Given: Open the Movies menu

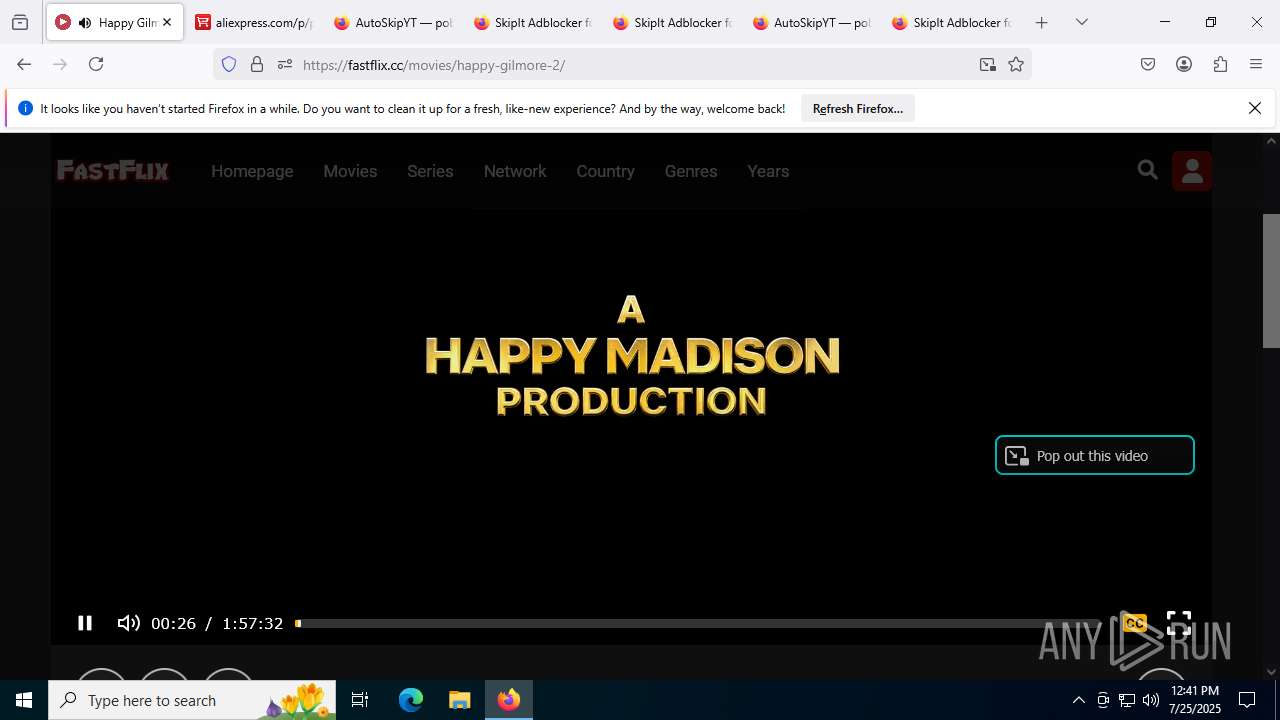Looking at the screenshot, I should pos(350,171).
